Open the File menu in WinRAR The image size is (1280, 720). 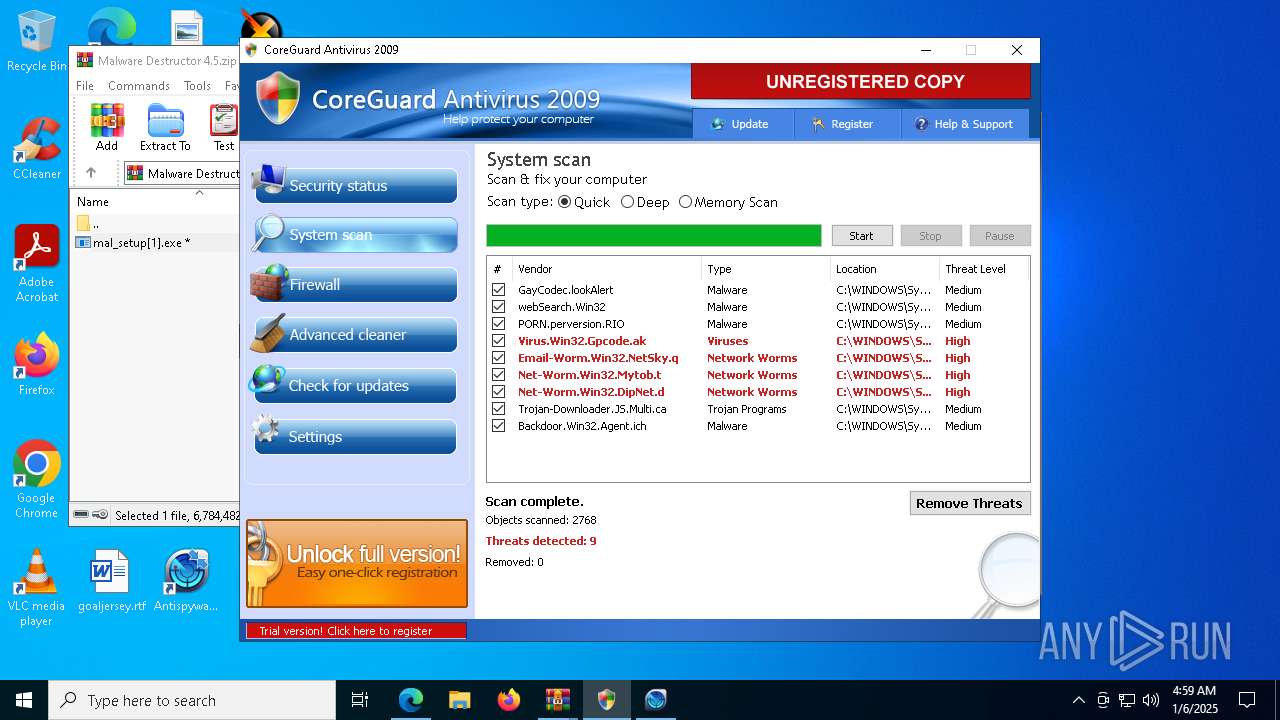pyautogui.click(x=85, y=86)
